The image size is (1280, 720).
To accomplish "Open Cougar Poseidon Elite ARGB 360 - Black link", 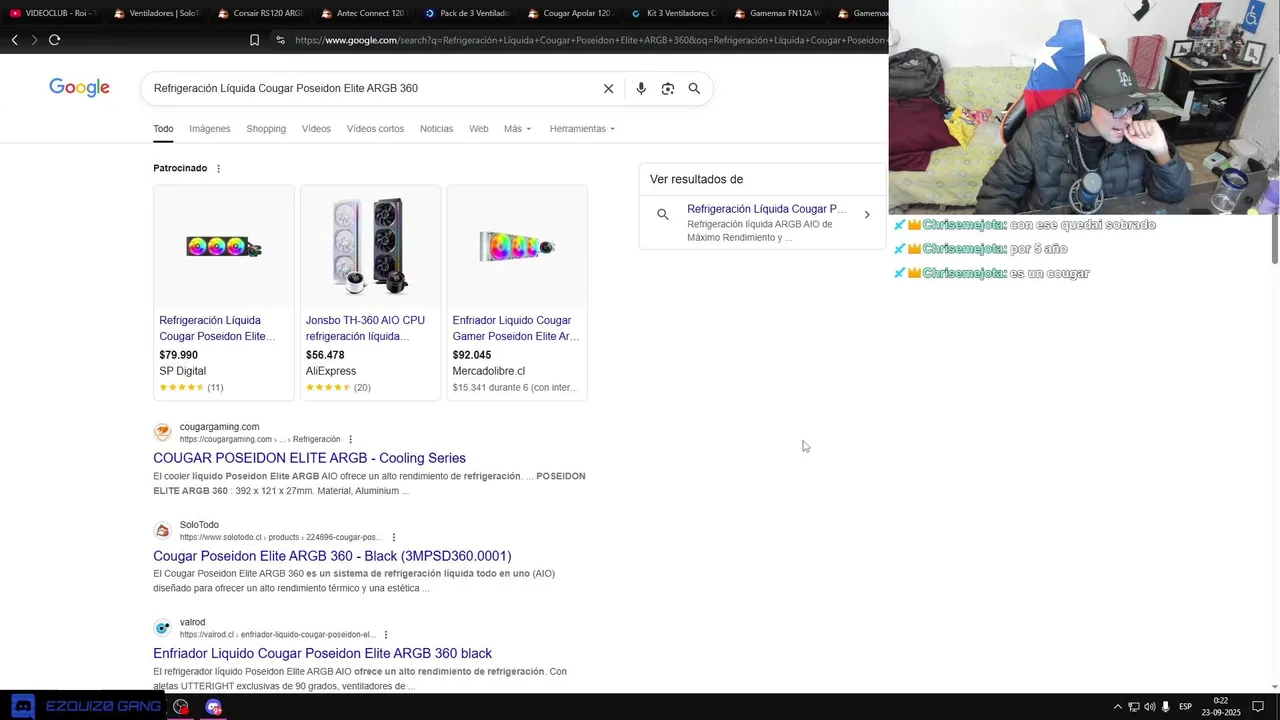I will click(332, 556).
